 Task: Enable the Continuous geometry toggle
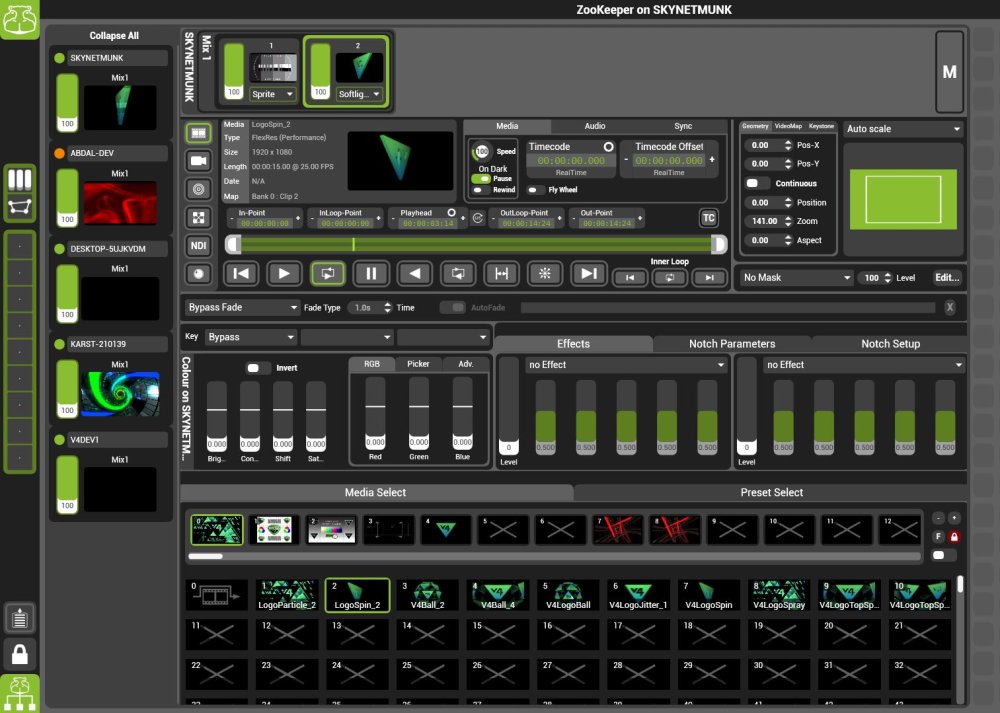point(758,183)
